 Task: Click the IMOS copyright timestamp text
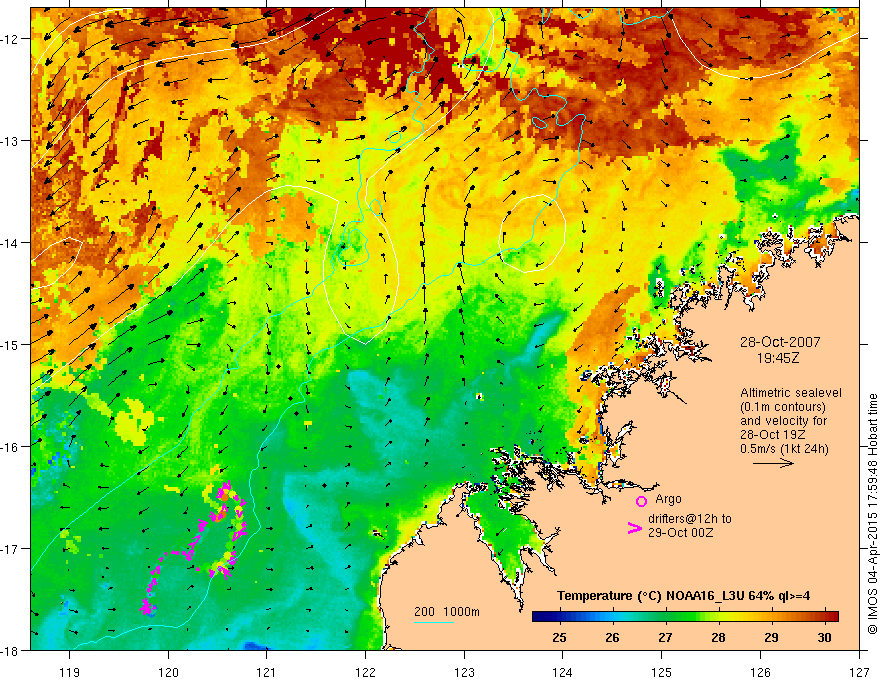[x=872, y=514]
